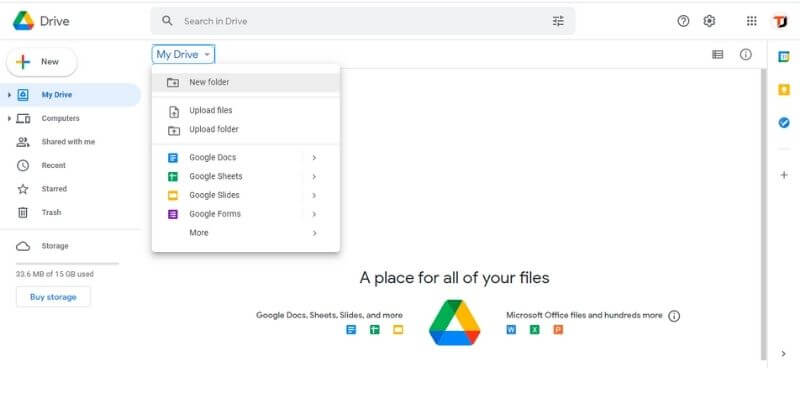Switch to list layout view
Screen dimensions: 800x400
718,55
